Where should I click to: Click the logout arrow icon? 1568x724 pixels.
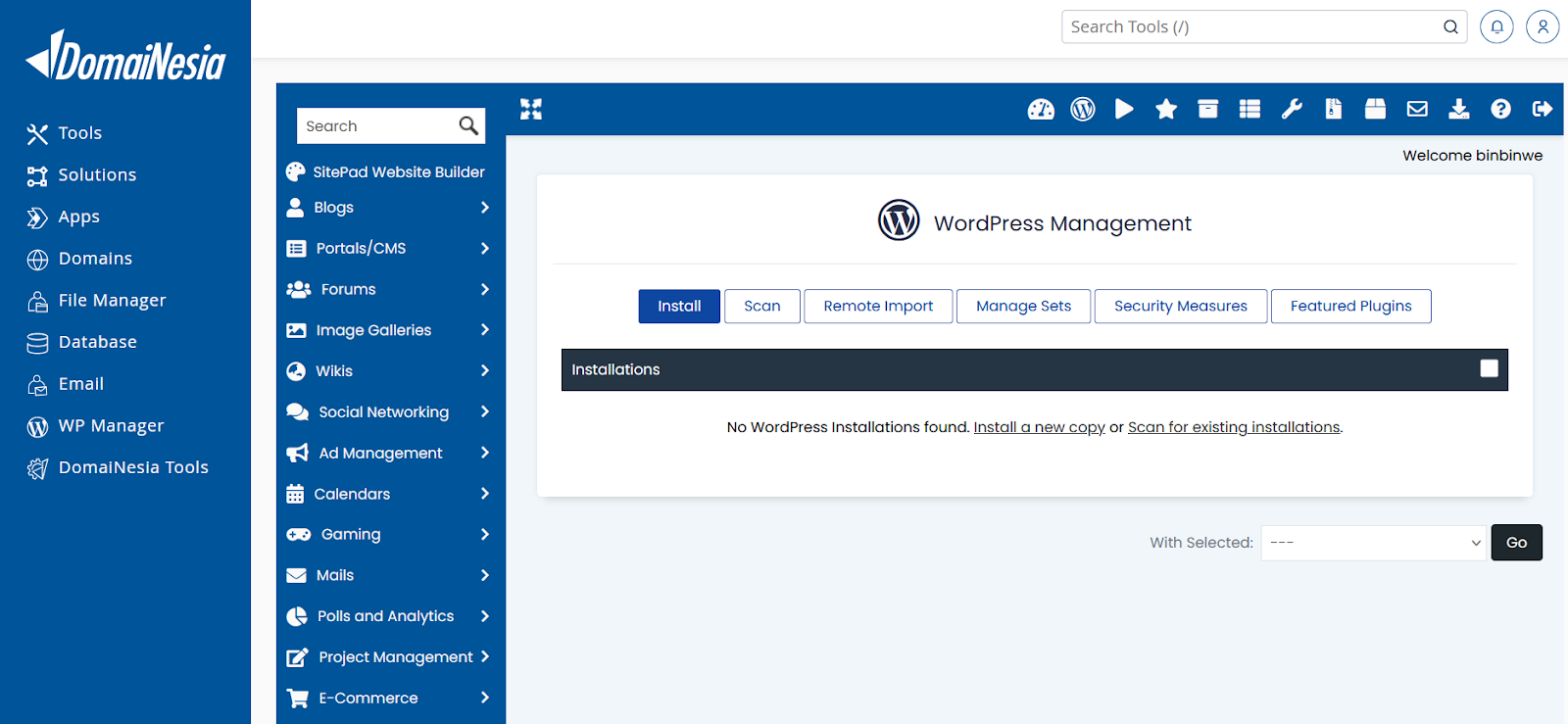point(1543,109)
